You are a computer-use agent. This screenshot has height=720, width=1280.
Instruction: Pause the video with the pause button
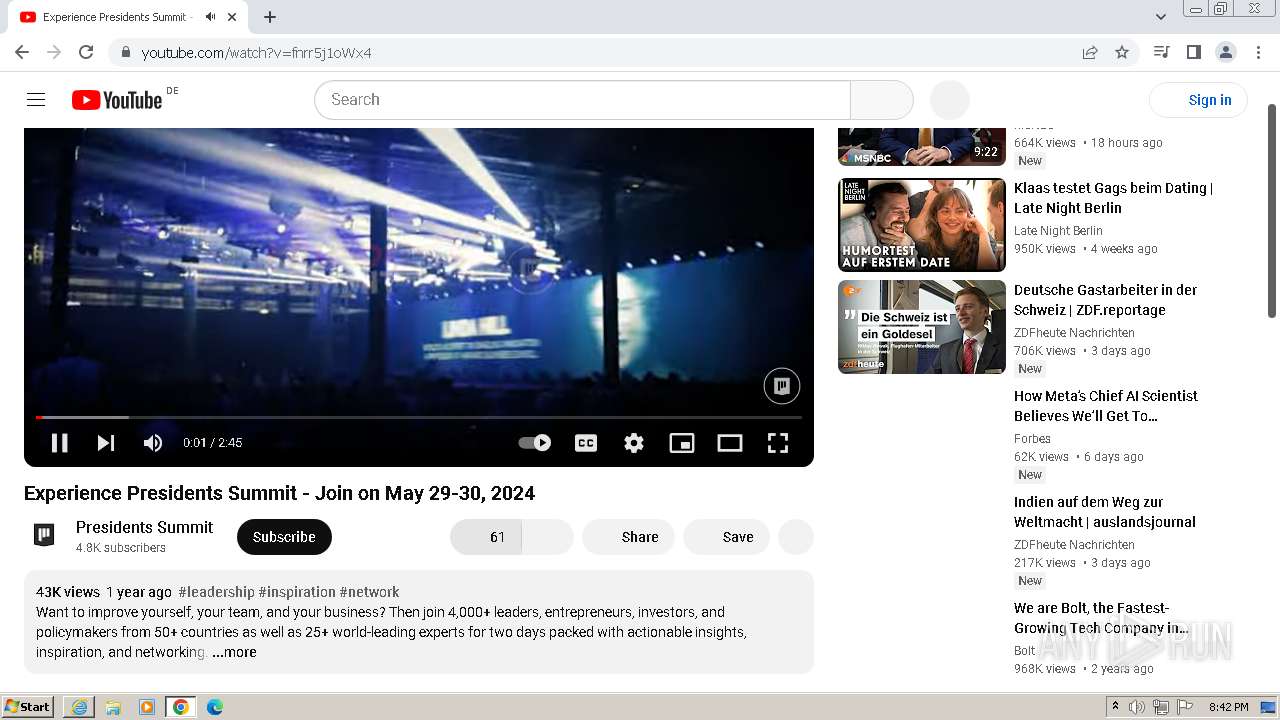[x=59, y=443]
